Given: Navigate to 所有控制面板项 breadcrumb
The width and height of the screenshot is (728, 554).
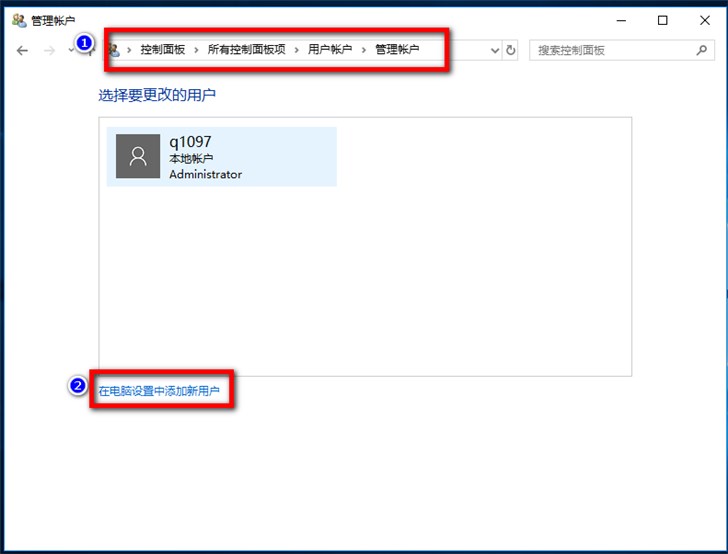Looking at the screenshot, I should click(247, 49).
